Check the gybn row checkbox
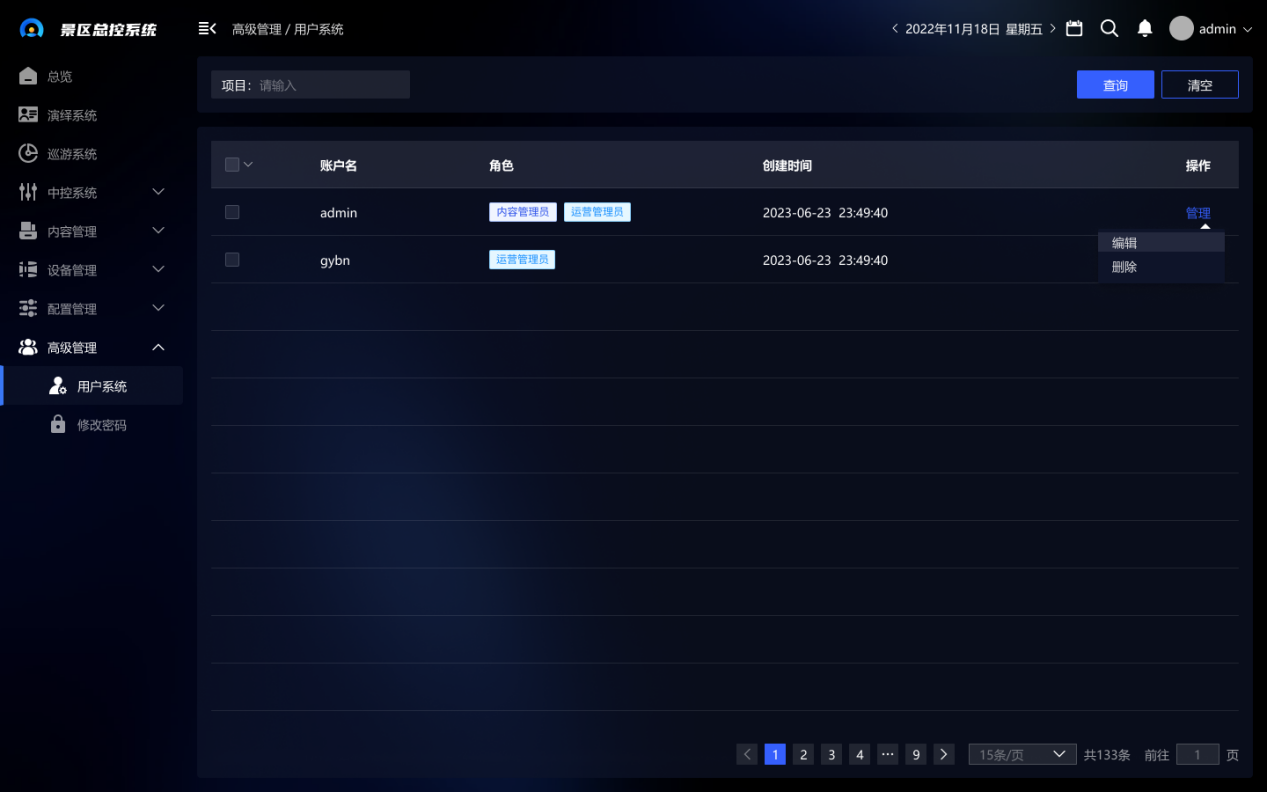Image resolution: width=1267 pixels, height=792 pixels. click(232, 260)
